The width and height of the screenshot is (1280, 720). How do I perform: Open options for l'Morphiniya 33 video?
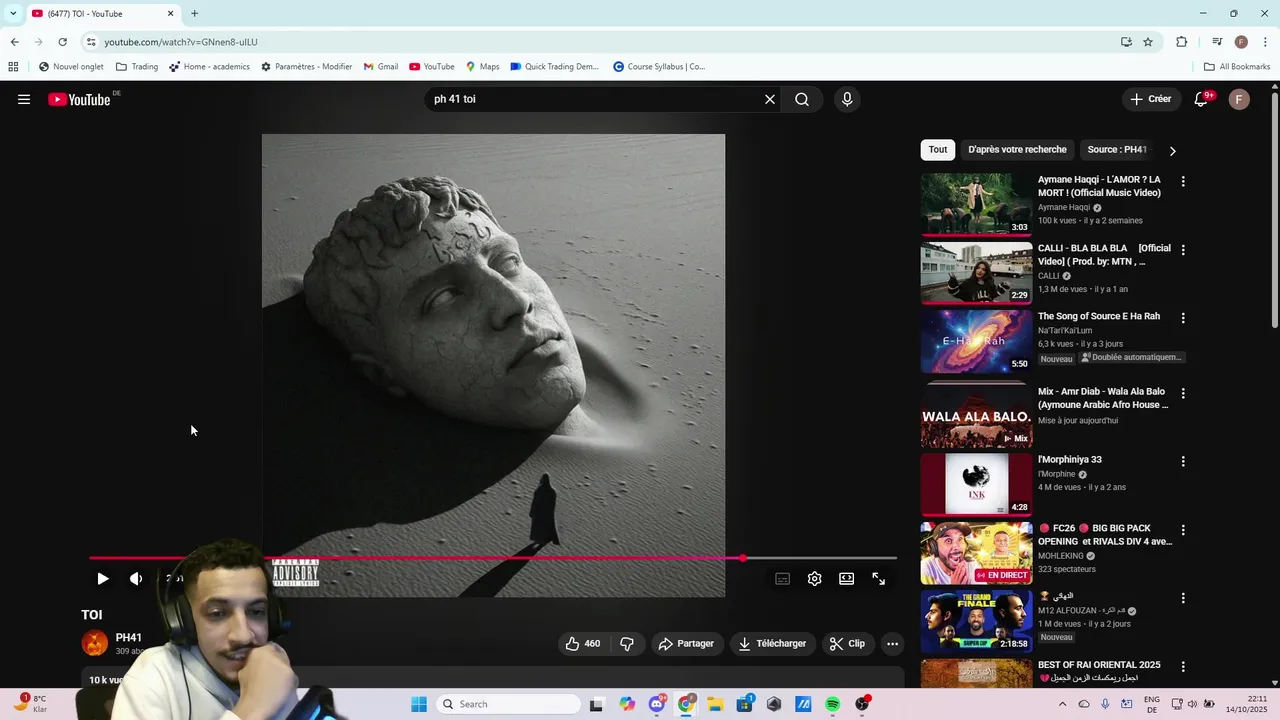(x=1183, y=461)
